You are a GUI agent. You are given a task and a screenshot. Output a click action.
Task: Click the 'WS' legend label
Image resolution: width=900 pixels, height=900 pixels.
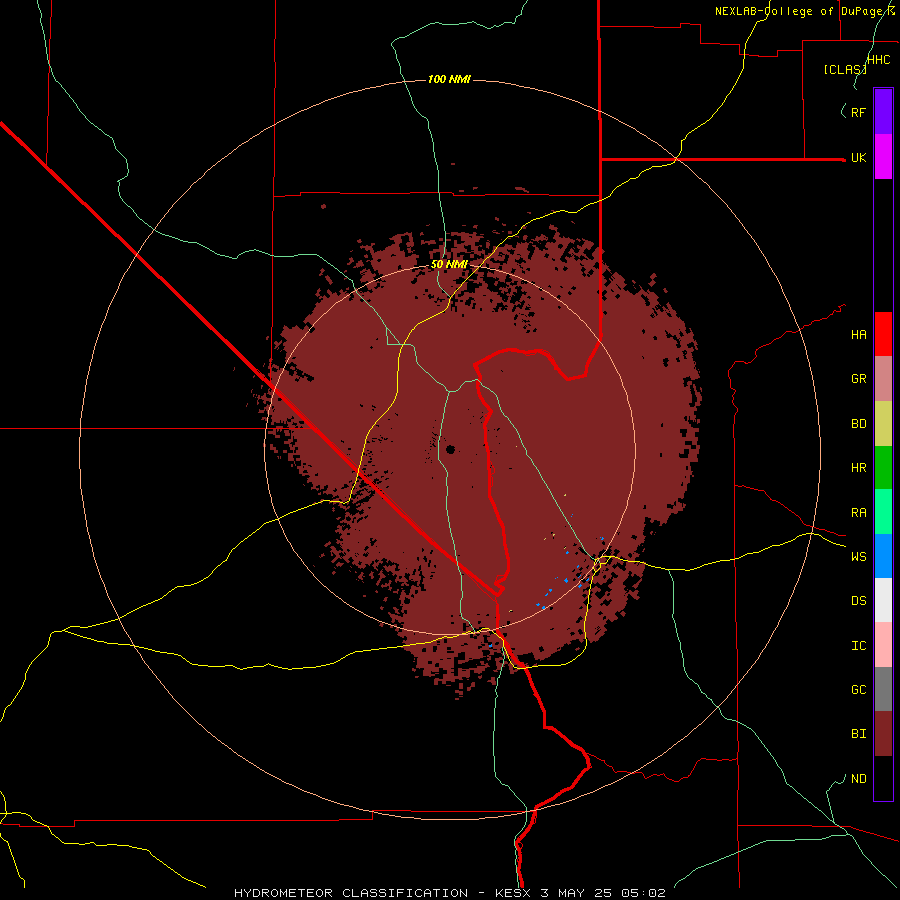tap(858, 557)
